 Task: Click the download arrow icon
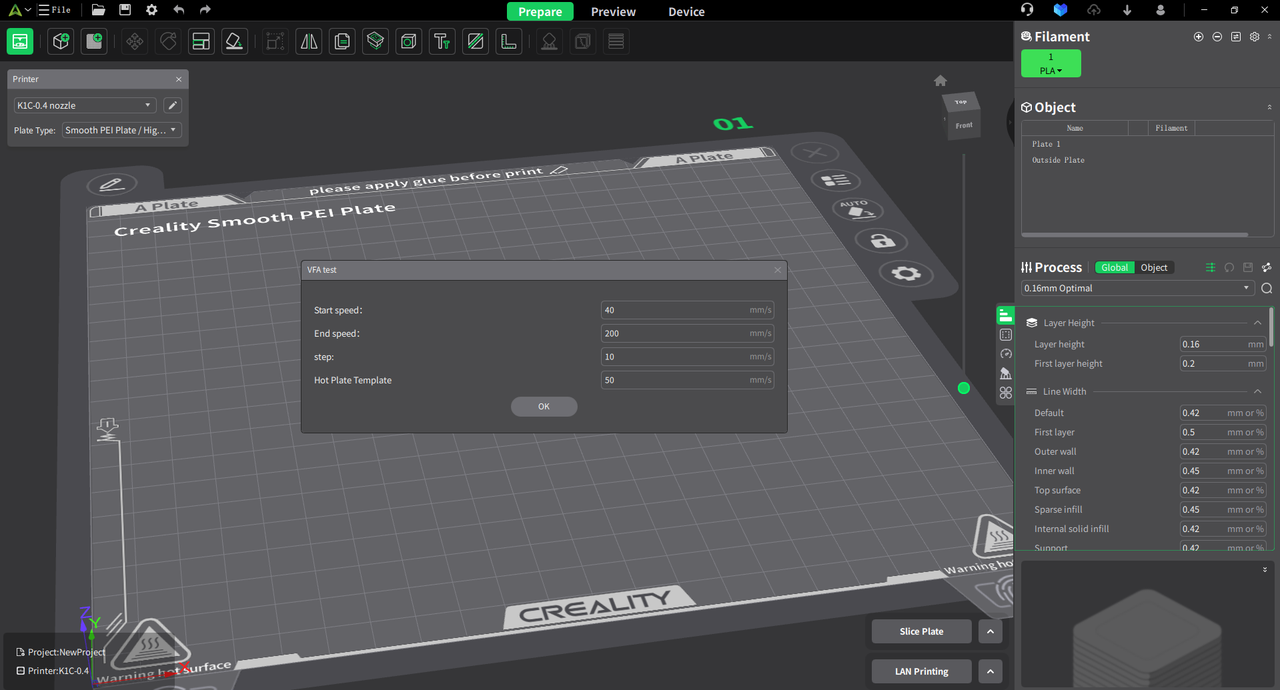[1127, 10]
